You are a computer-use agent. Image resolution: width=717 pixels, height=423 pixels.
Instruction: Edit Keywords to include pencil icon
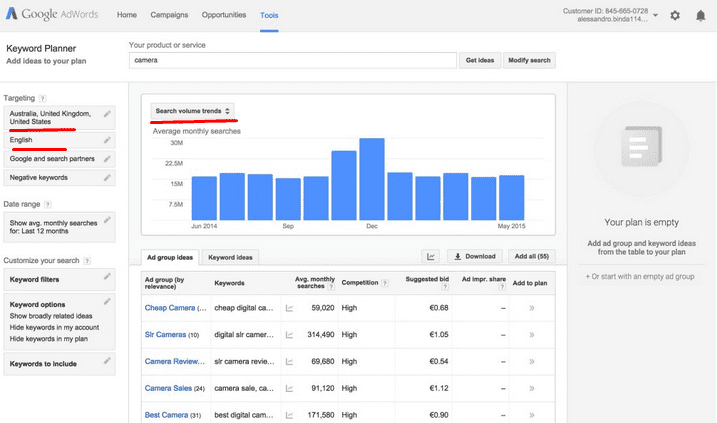(107, 361)
